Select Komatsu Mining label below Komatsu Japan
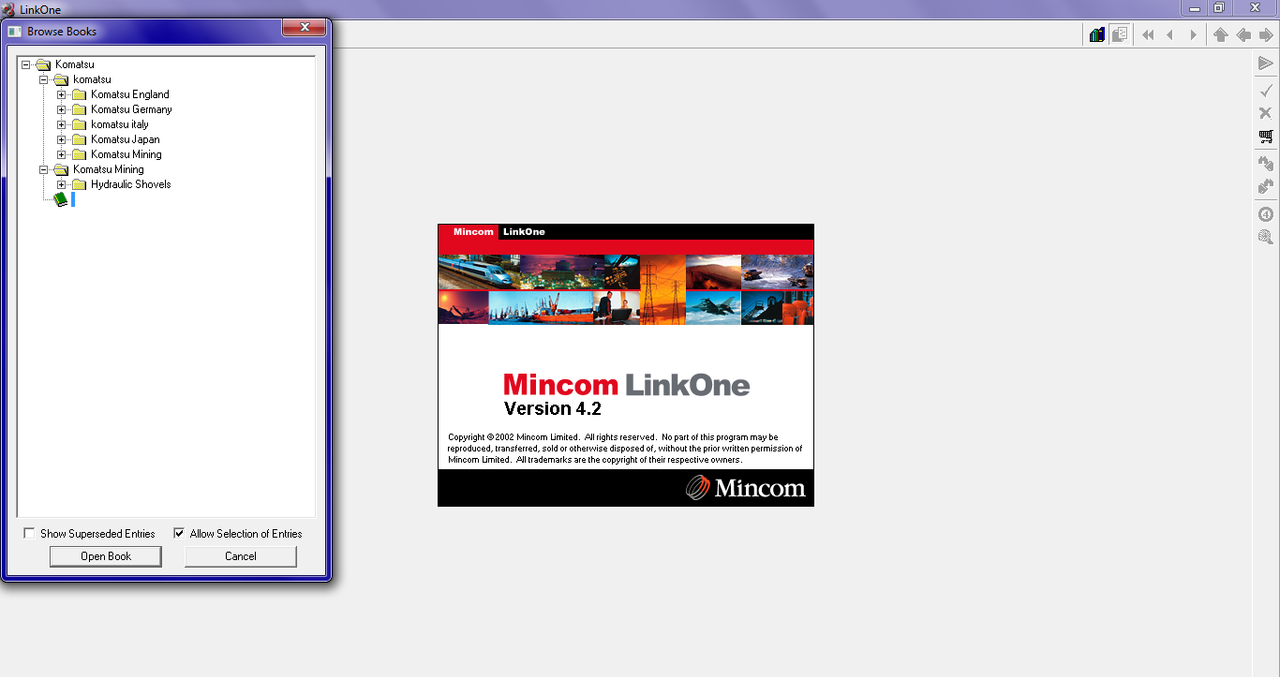1280x677 pixels. (x=126, y=155)
